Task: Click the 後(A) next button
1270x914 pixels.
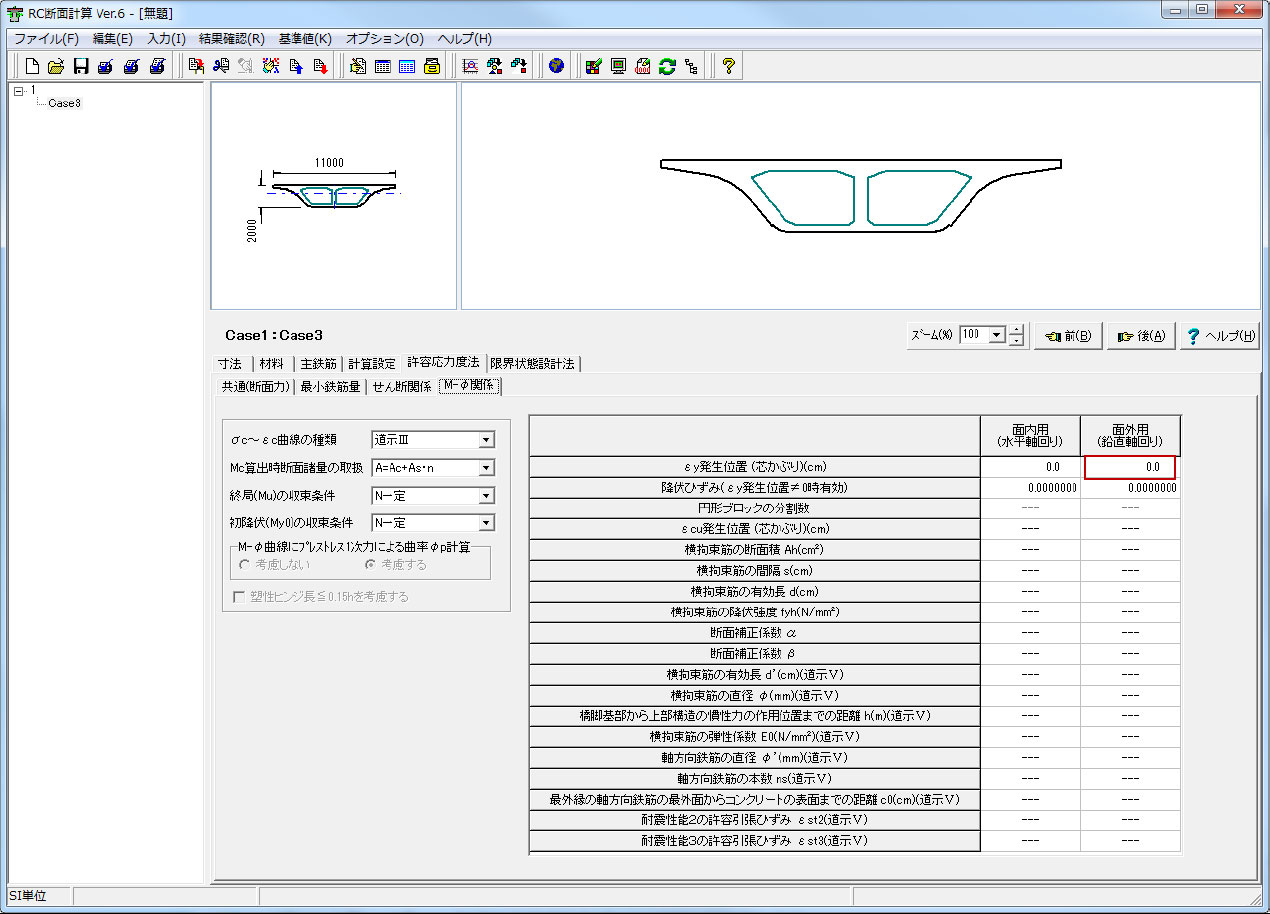Action: pyautogui.click(x=1141, y=336)
